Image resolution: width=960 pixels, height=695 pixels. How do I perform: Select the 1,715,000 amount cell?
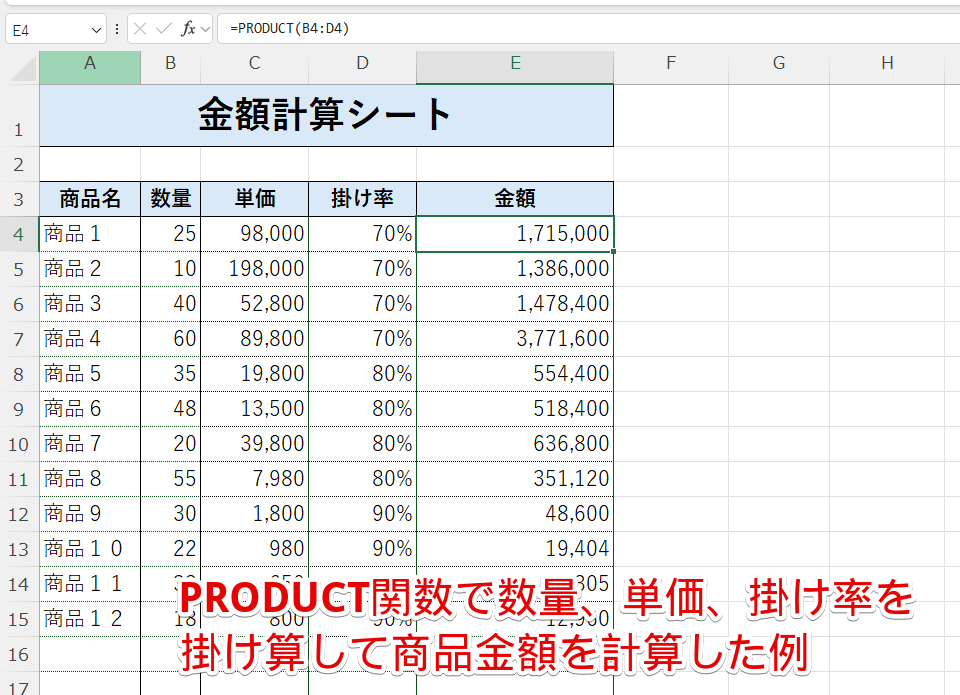pos(514,233)
